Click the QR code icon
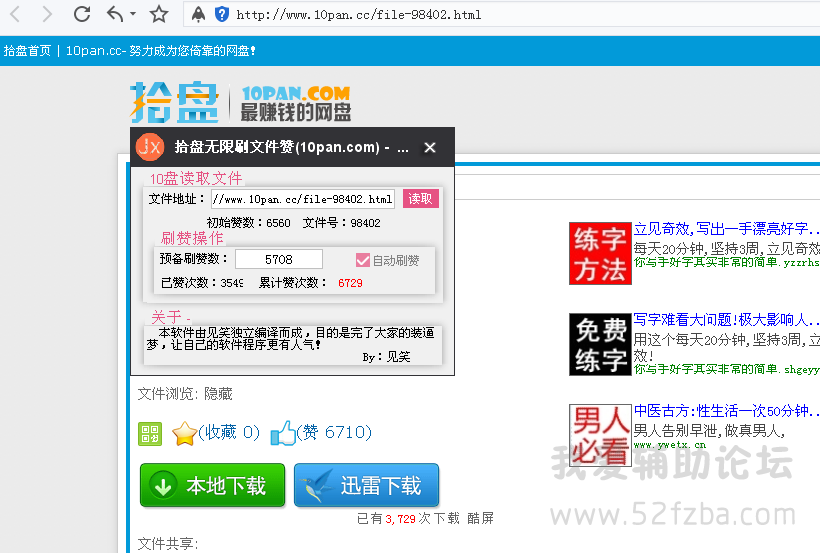This screenshot has height=553, width=820. point(150,434)
